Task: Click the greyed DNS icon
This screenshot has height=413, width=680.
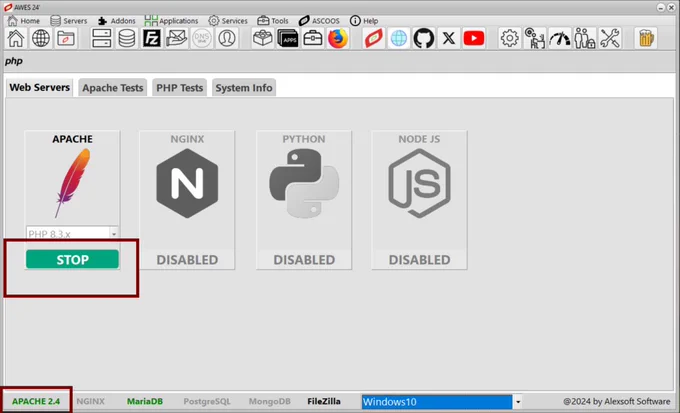Action: (x=202, y=38)
